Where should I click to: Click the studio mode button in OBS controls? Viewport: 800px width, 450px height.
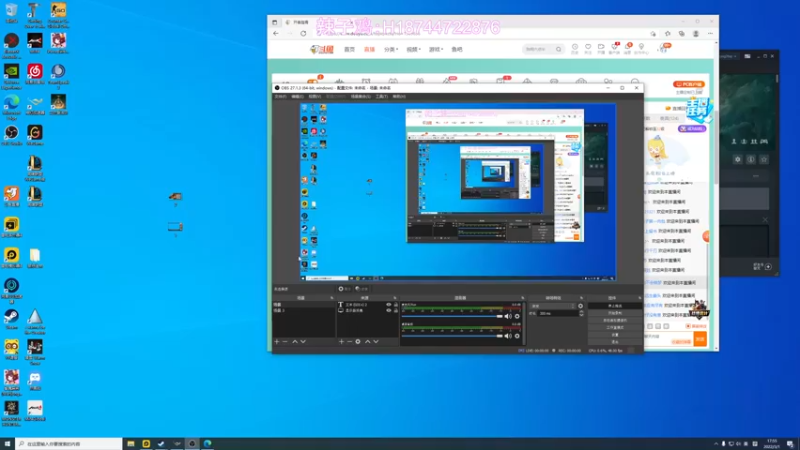(615, 327)
